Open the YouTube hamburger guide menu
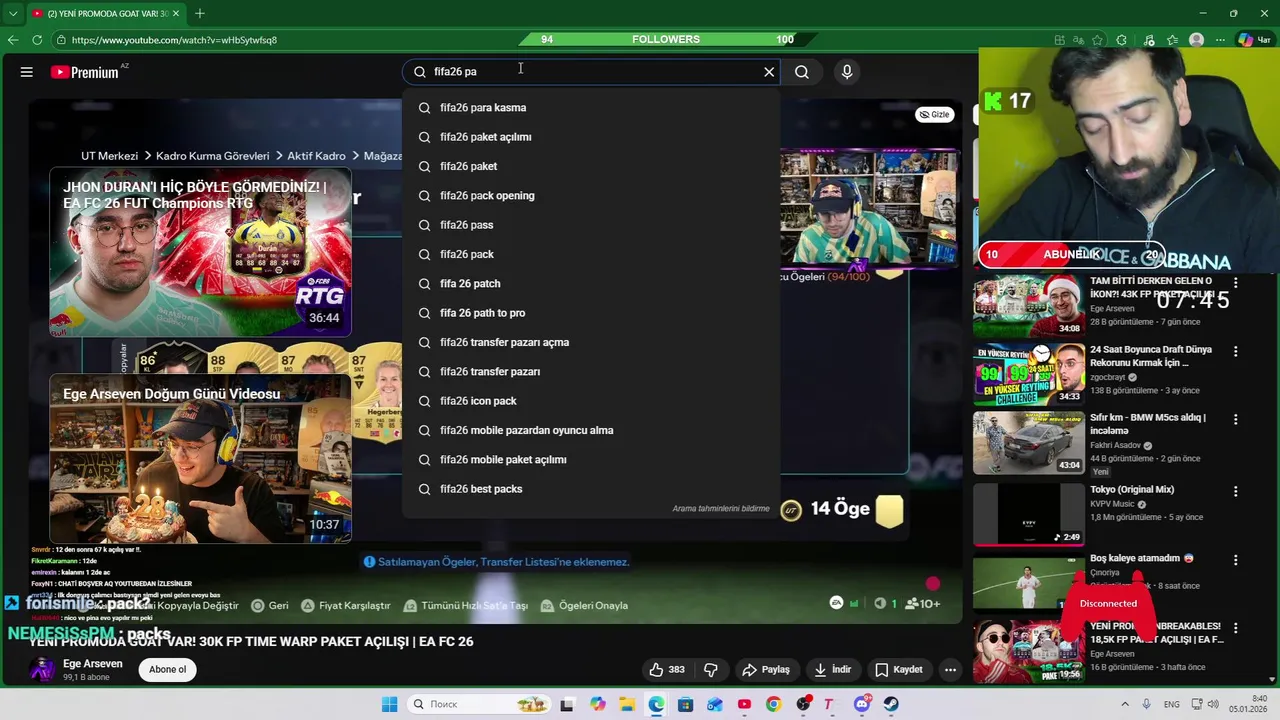The height and width of the screenshot is (720, 1280). [27, 72]
